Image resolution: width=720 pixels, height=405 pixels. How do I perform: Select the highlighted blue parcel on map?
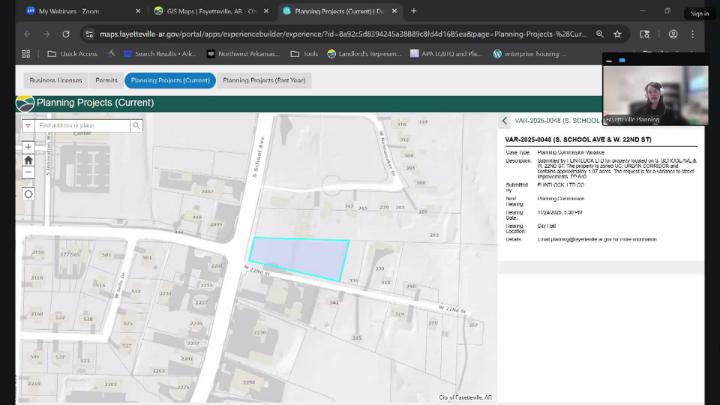299,258
